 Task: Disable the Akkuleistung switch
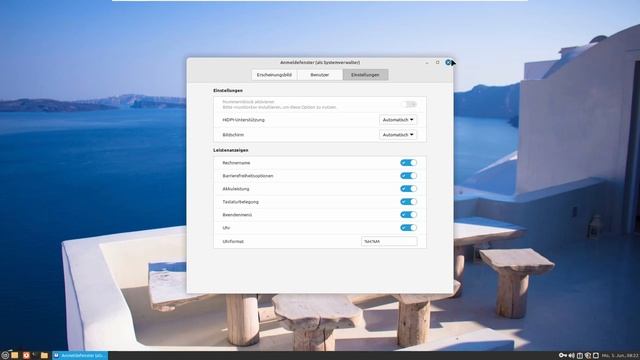point(409,189)
